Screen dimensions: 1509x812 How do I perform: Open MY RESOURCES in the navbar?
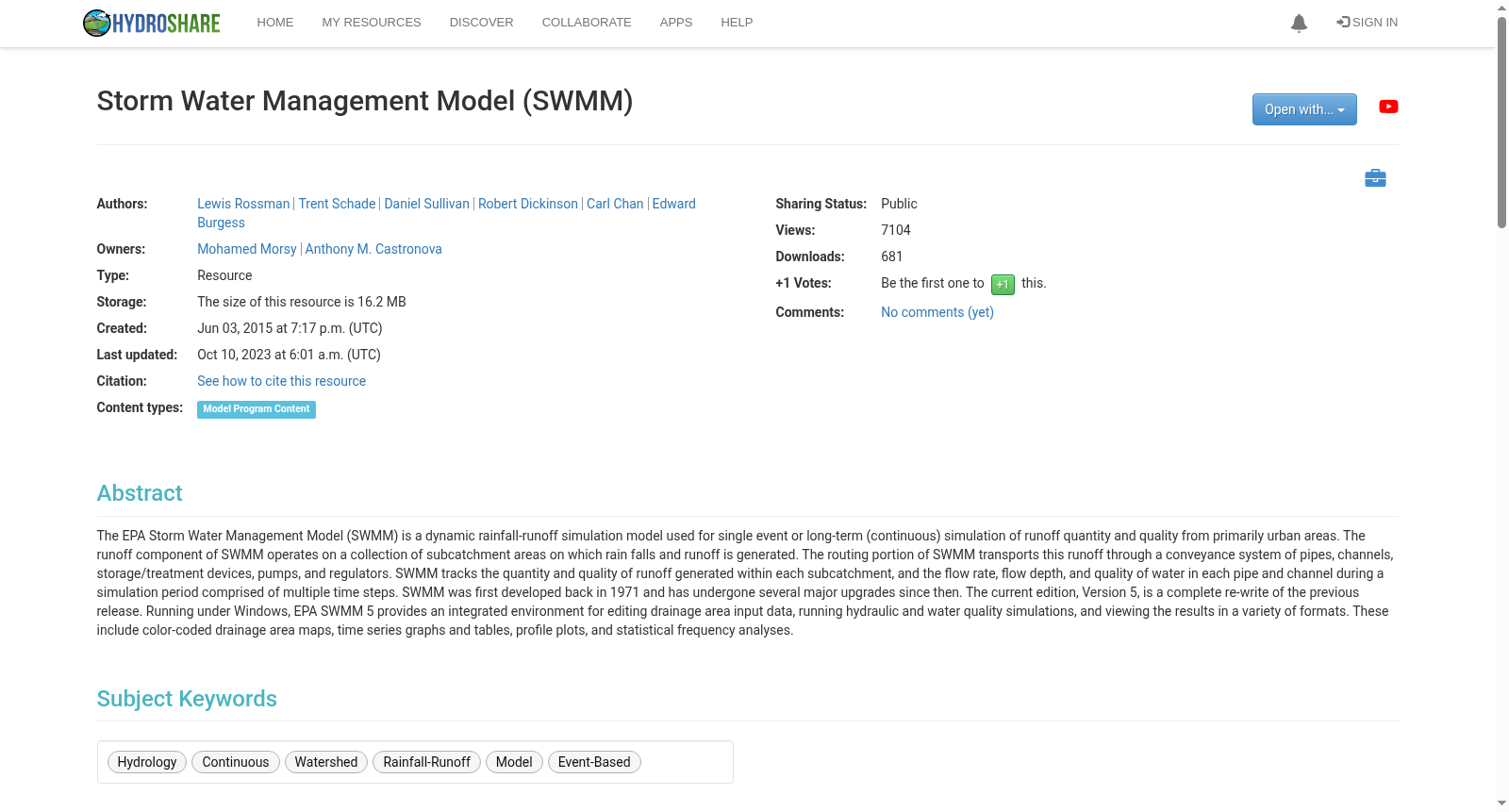(x=372, y=23)
